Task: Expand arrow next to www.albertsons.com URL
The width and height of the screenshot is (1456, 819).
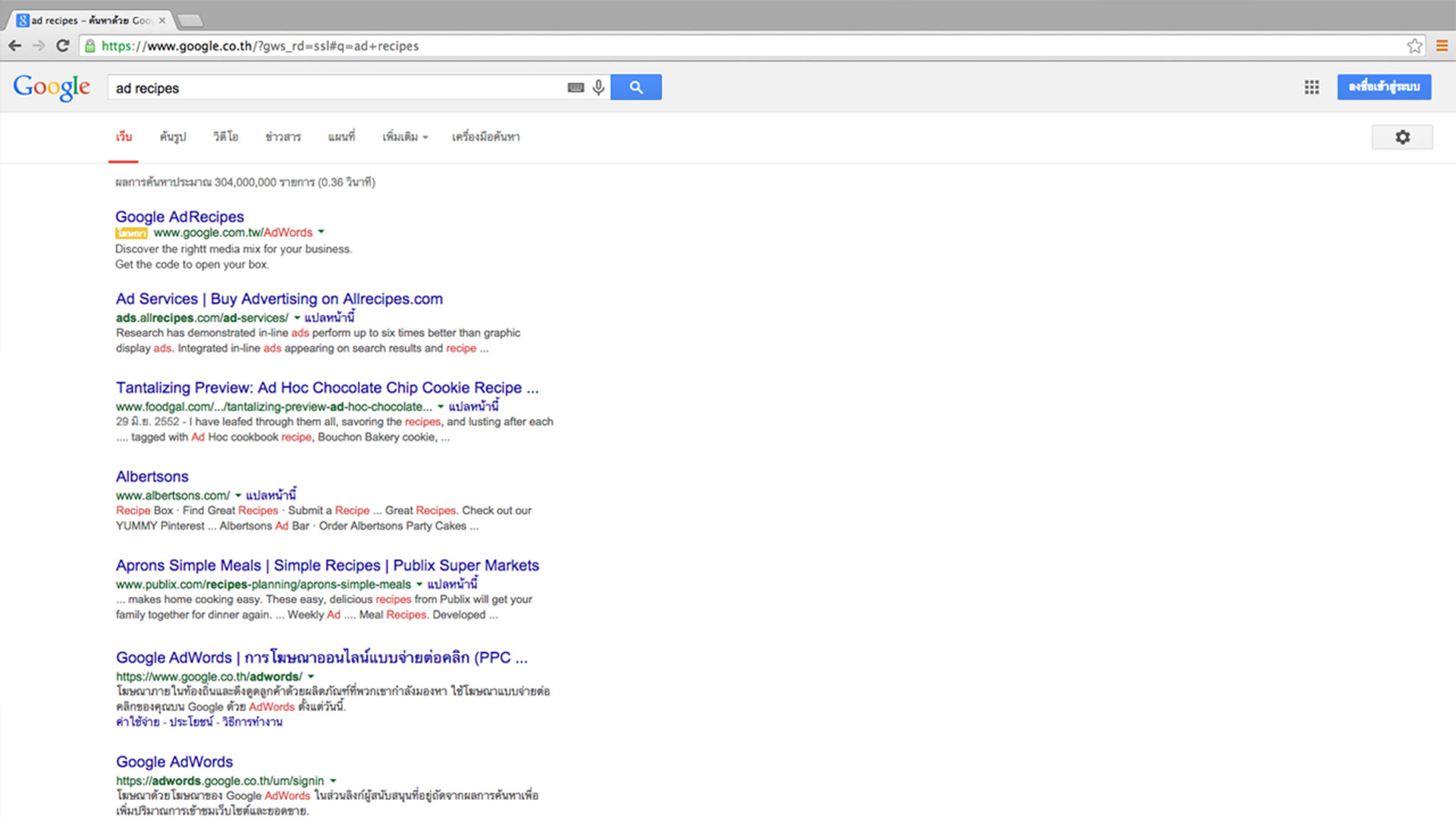Action: 238,495
